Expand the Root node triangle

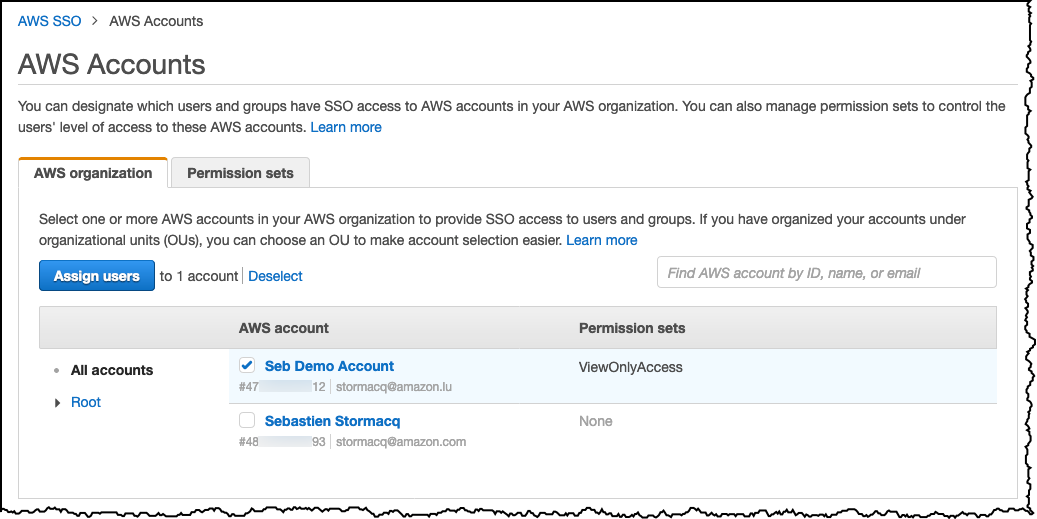[57, 403]
